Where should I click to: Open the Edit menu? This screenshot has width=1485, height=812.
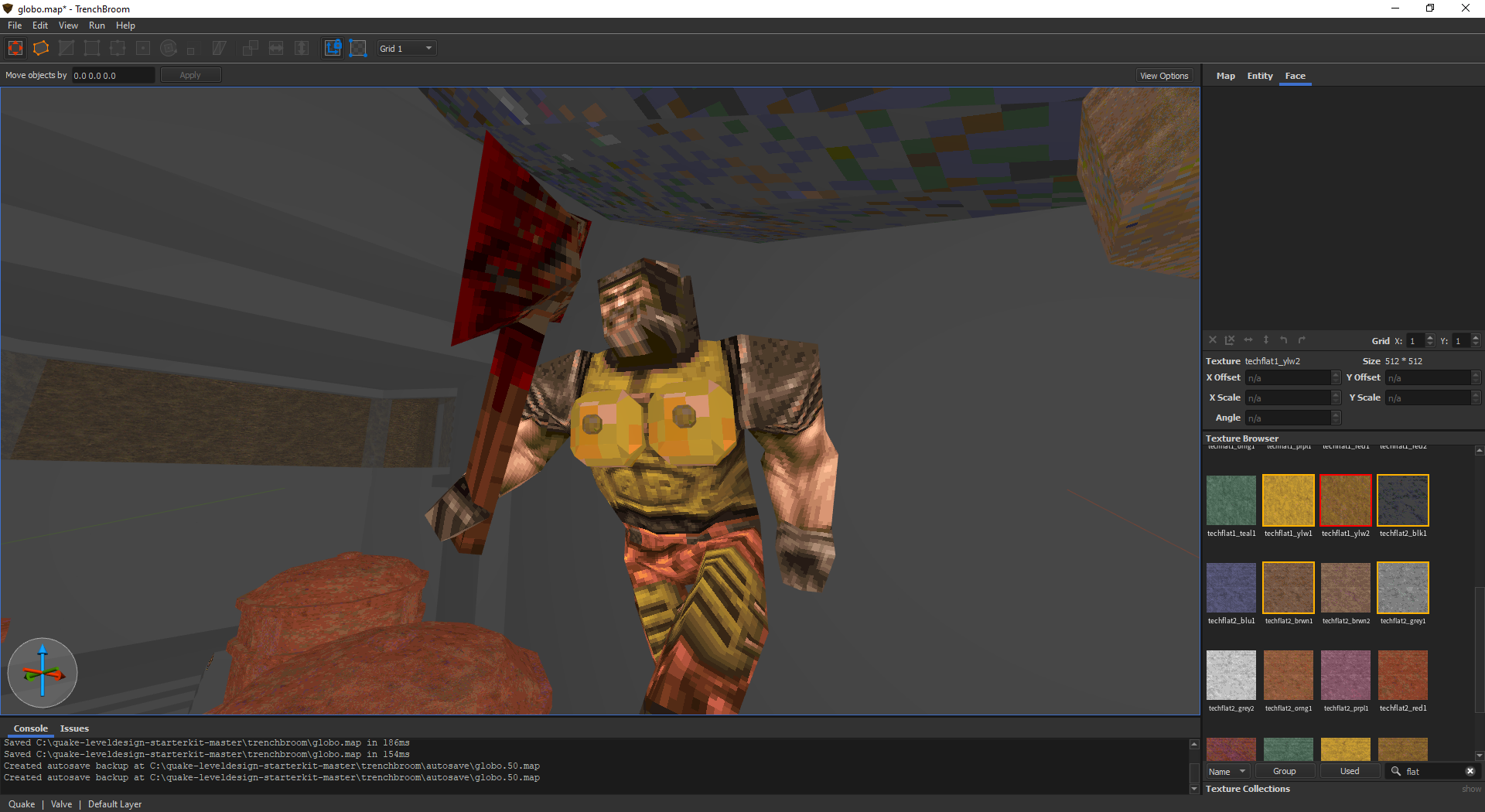coord(40,26)
